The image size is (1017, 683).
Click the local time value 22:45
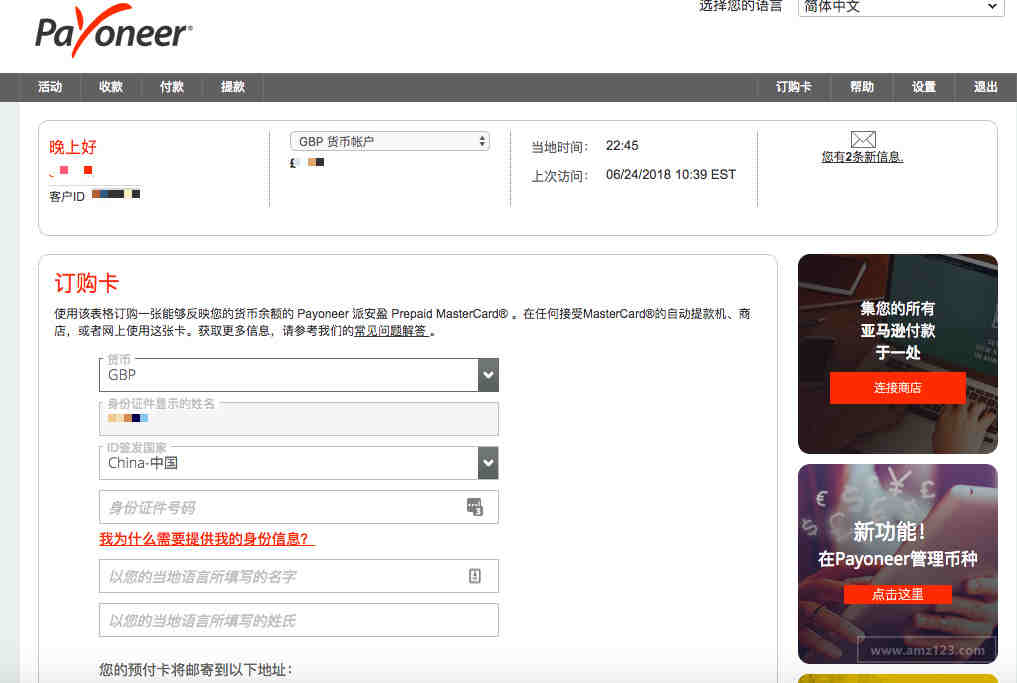(622, 145)
